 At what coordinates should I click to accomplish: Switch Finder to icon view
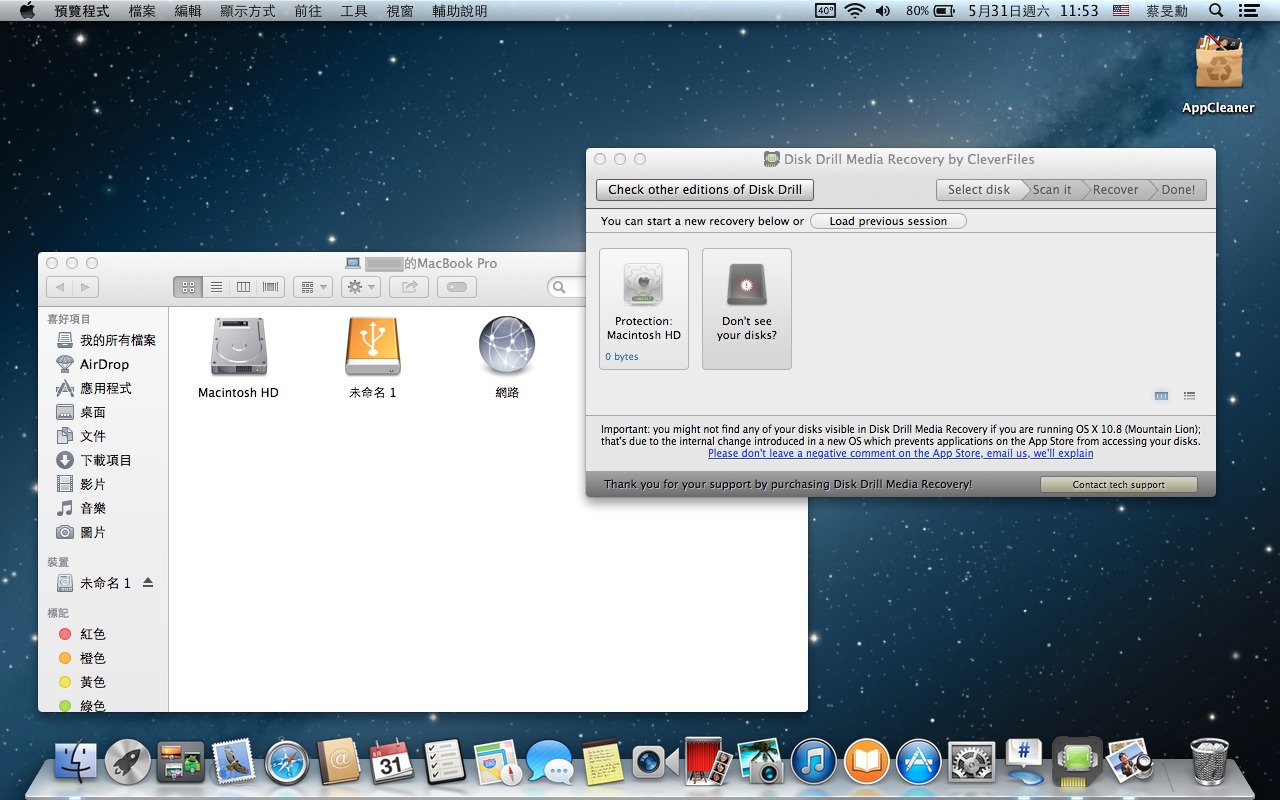click(x=188, y=287)
